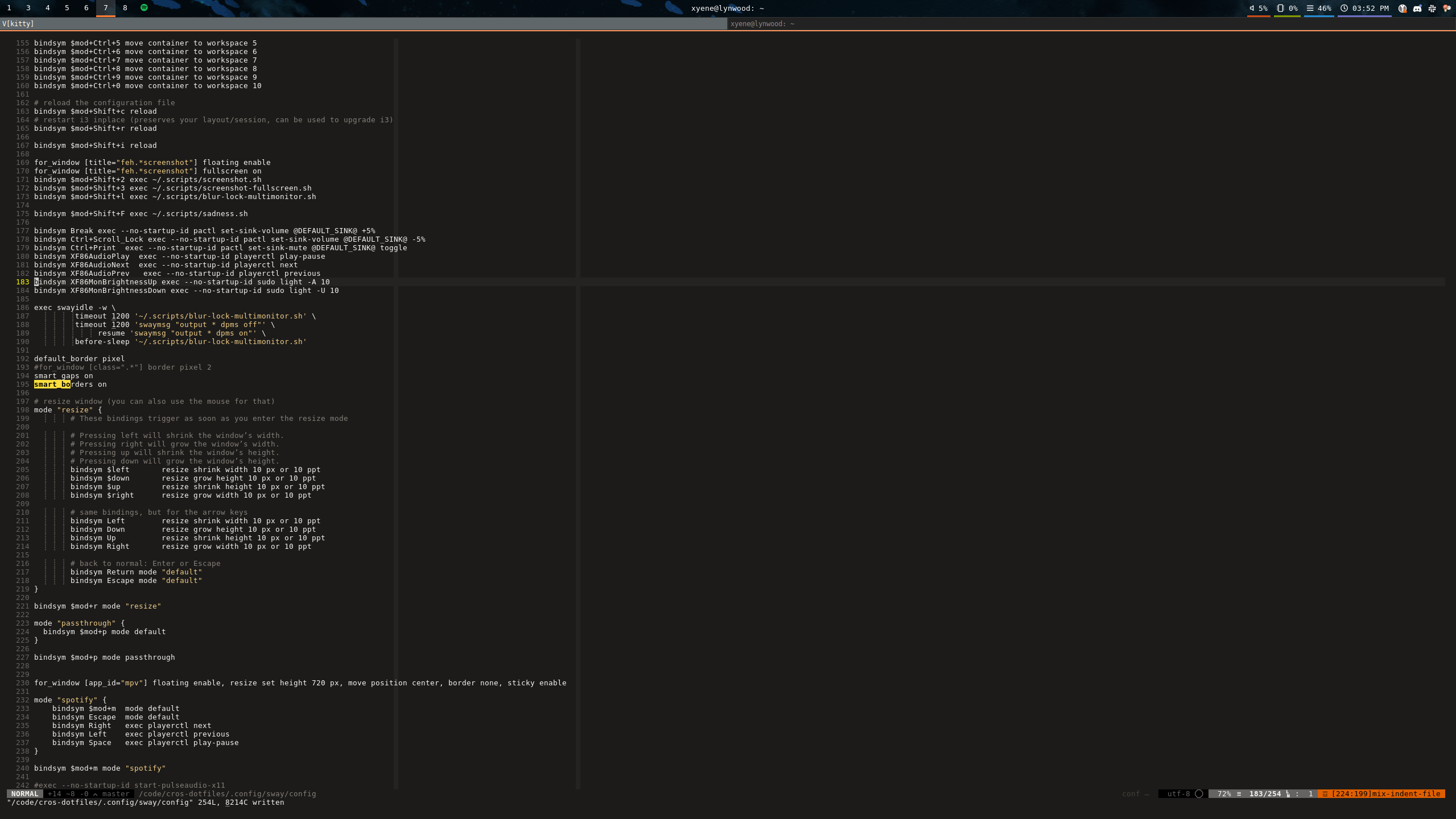Click the NORMAL mode indicator
Image resolution: width=1456 pixels, height=819 pixels.
pyautogui.click(x=25, y=793)
